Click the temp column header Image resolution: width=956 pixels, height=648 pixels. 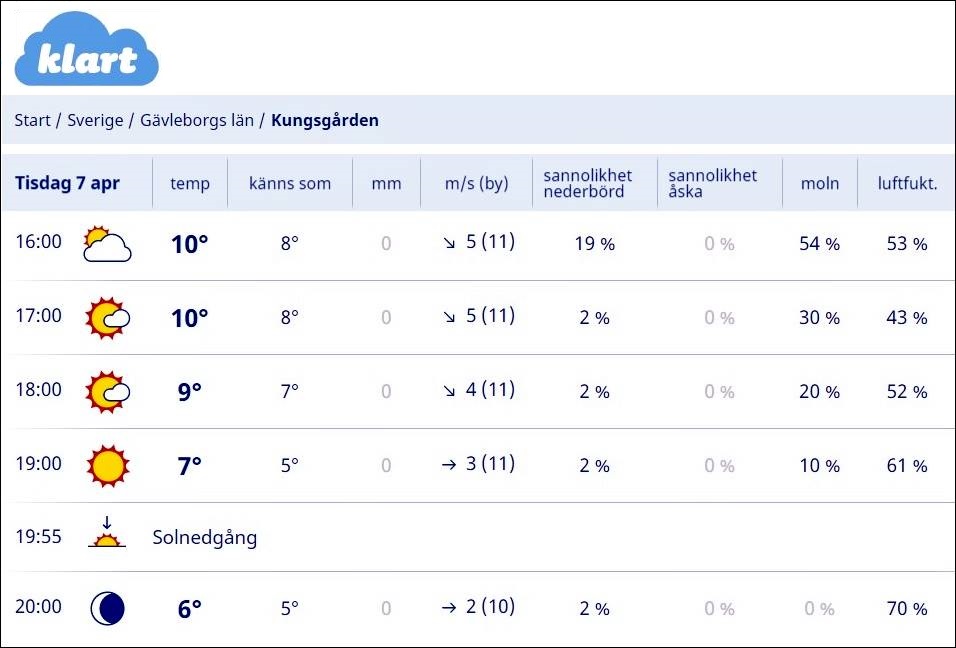pos(190,183)
